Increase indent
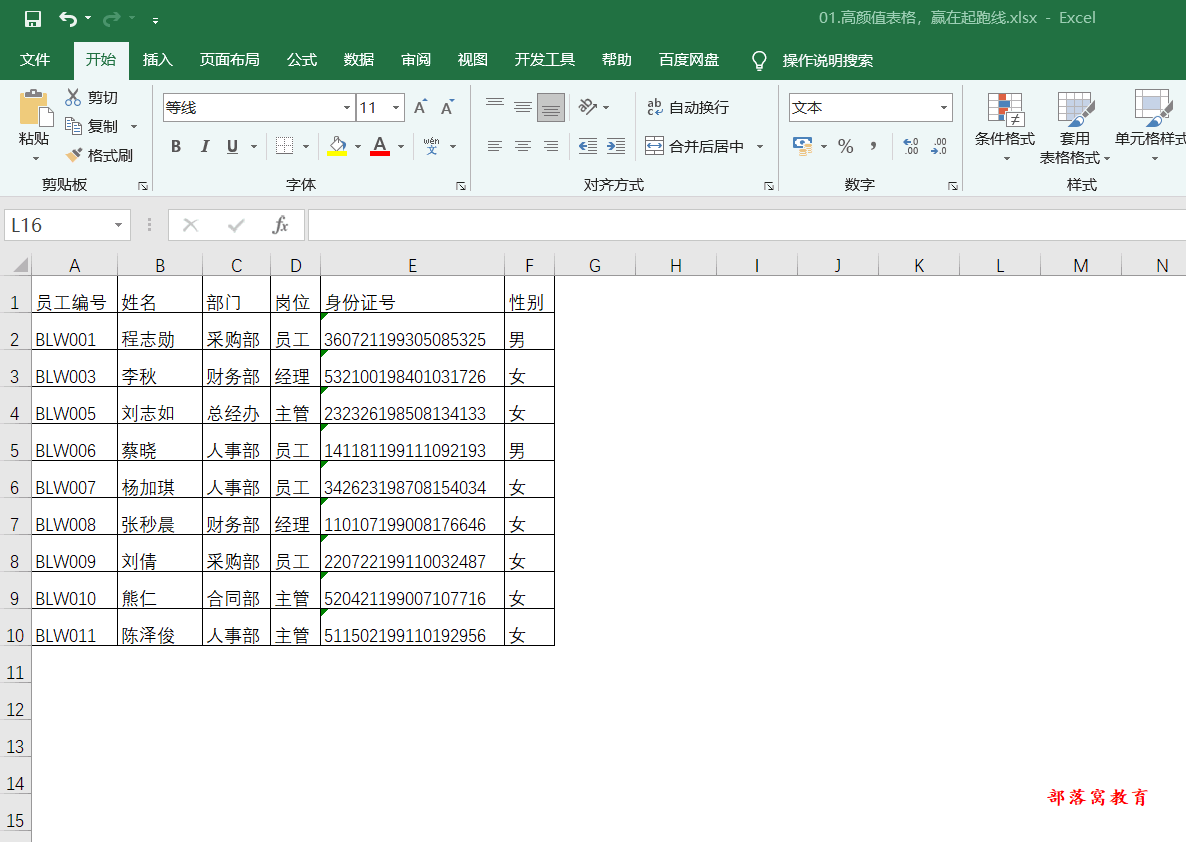1186x842 pixels. (616, 146)
